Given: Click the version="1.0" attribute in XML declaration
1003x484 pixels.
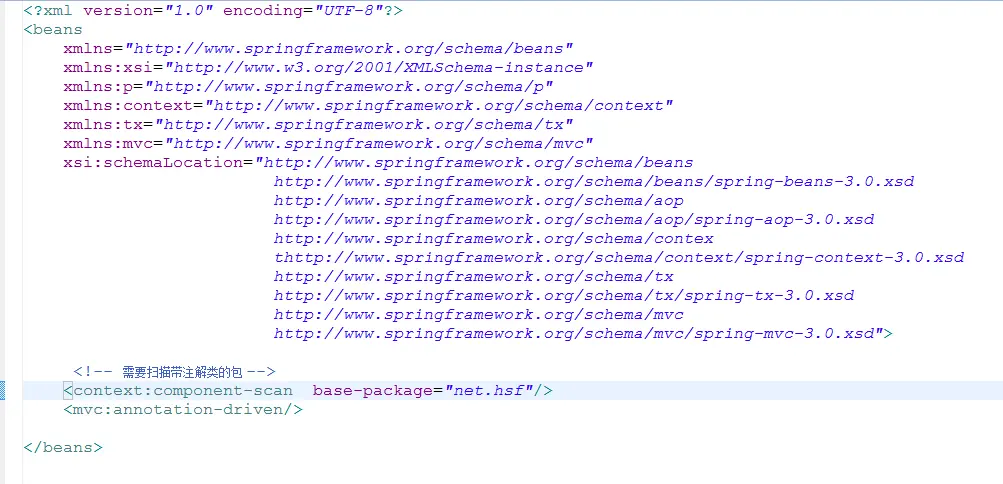Looking at the screenshot, I should point(148,11).
